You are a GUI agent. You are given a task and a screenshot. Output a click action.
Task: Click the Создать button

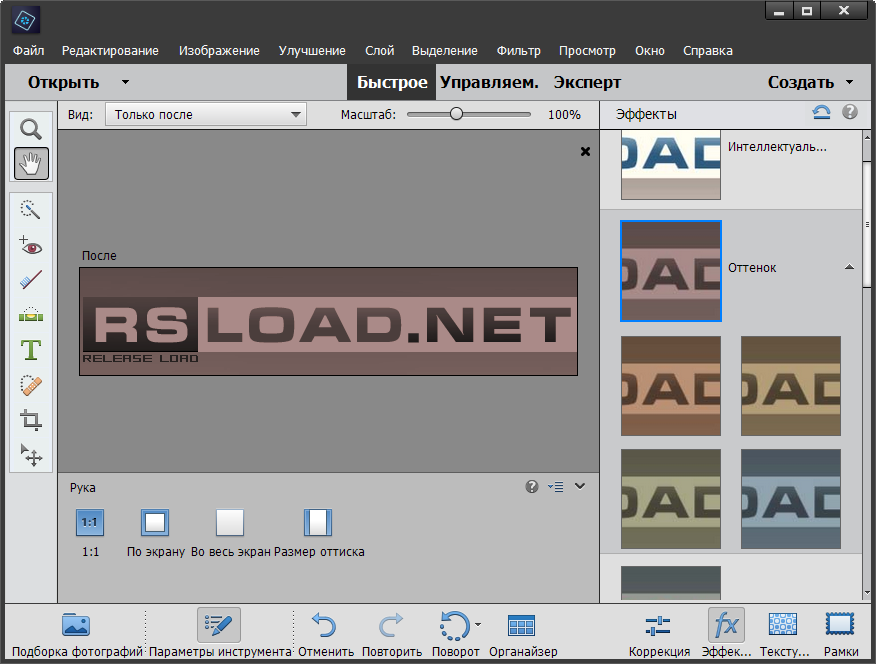[801, 82]
